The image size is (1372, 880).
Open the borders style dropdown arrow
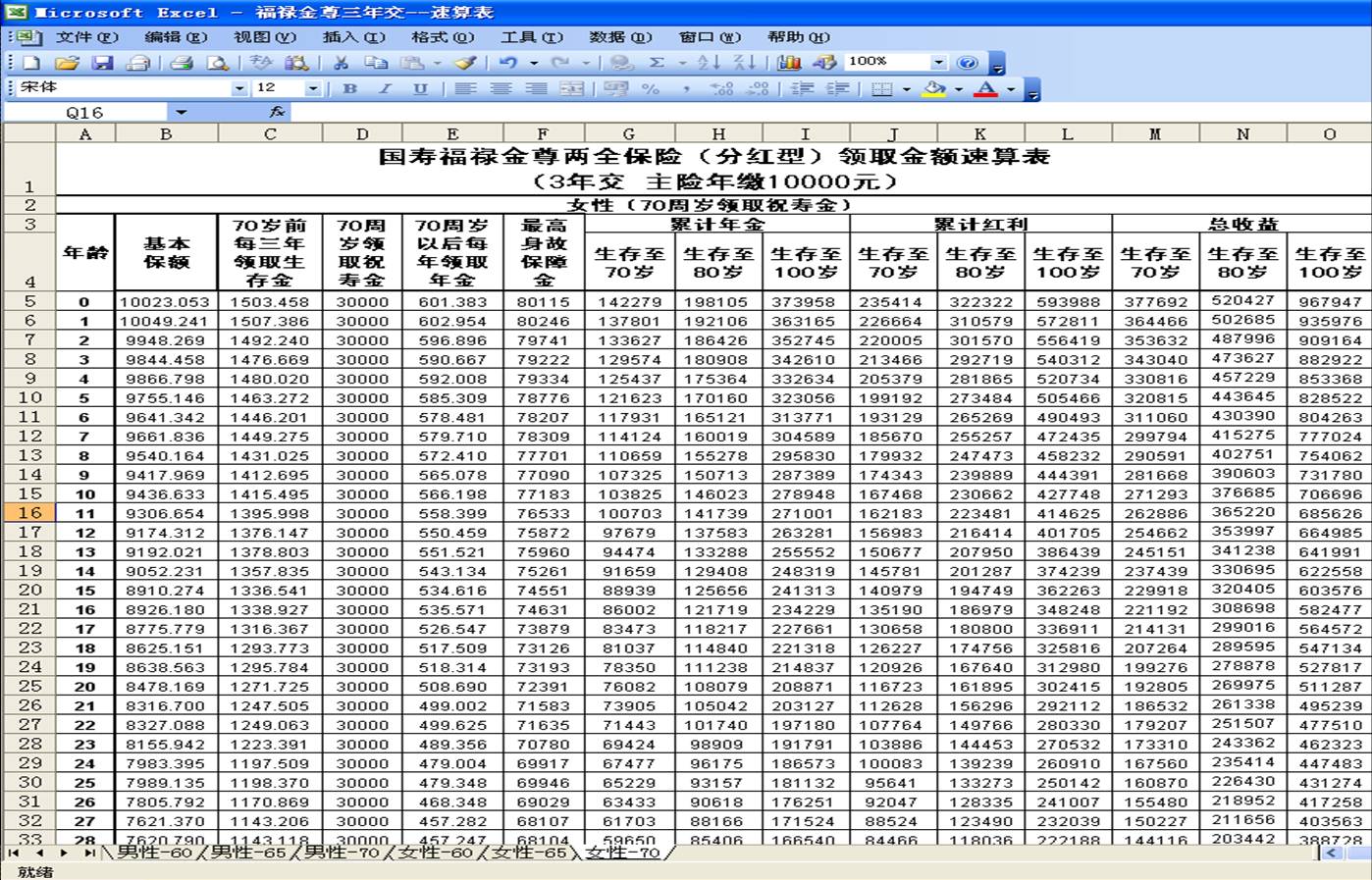click(906, 89)
